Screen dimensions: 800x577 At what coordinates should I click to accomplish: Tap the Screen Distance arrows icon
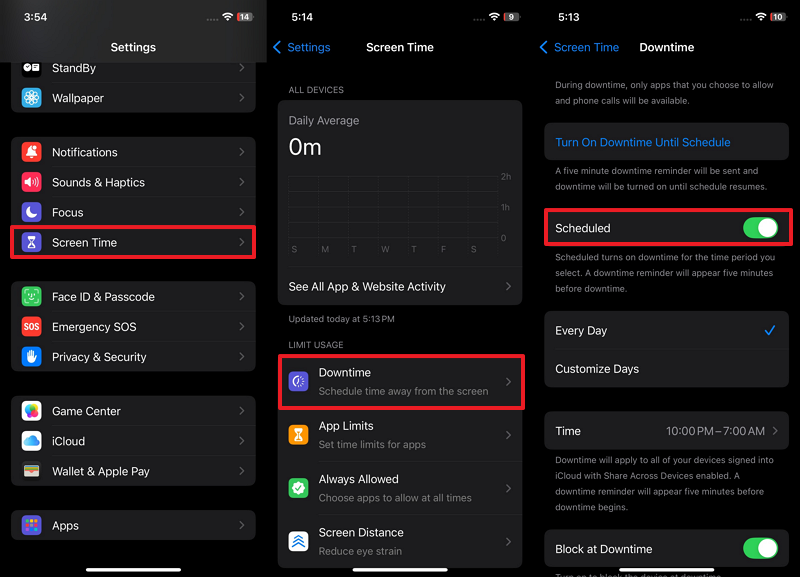[x=298, y=541]
